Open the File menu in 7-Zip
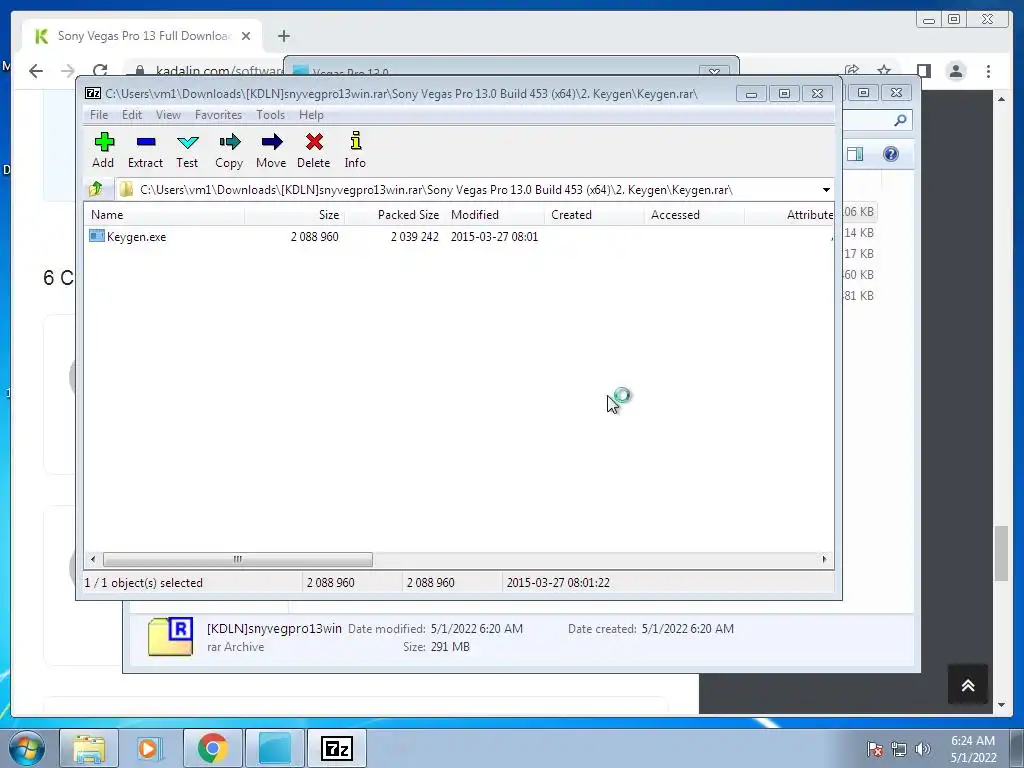This screenshot has width=1024, height=768. click(x=99, y=115)
